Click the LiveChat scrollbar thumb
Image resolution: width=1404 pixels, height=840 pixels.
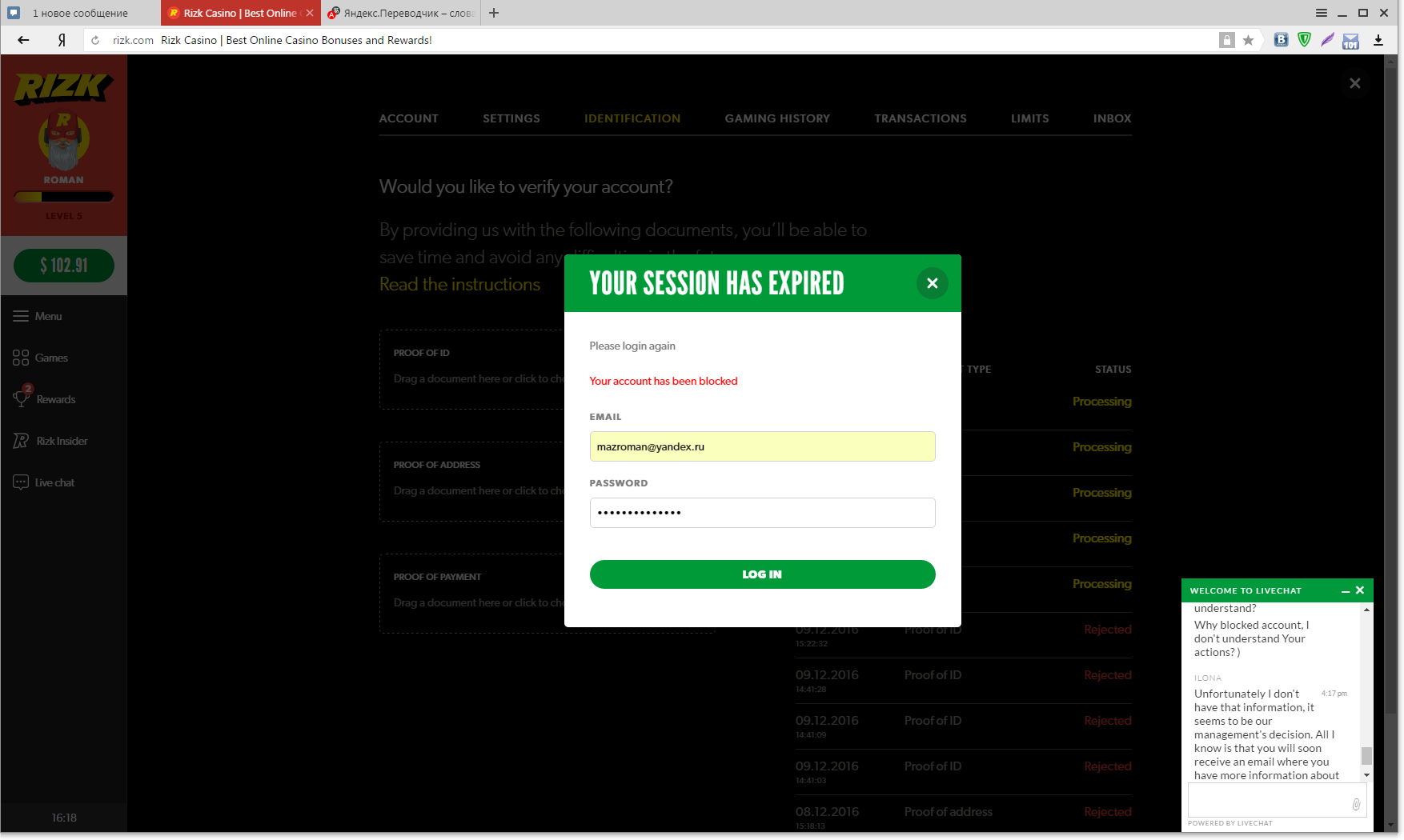click(1366, 756)
